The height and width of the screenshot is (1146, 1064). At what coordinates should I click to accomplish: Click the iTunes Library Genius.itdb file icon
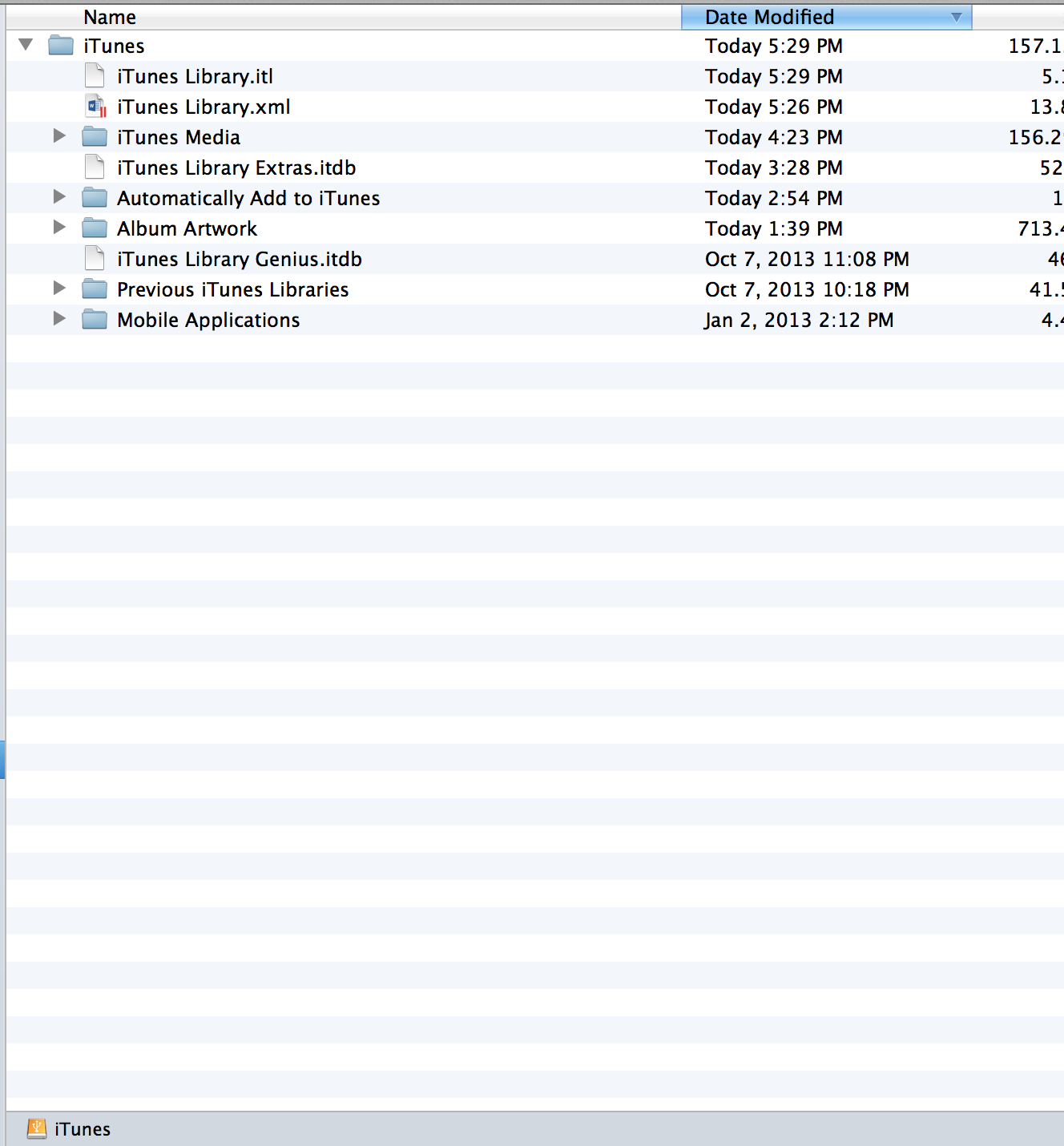[x=95, y=259]
